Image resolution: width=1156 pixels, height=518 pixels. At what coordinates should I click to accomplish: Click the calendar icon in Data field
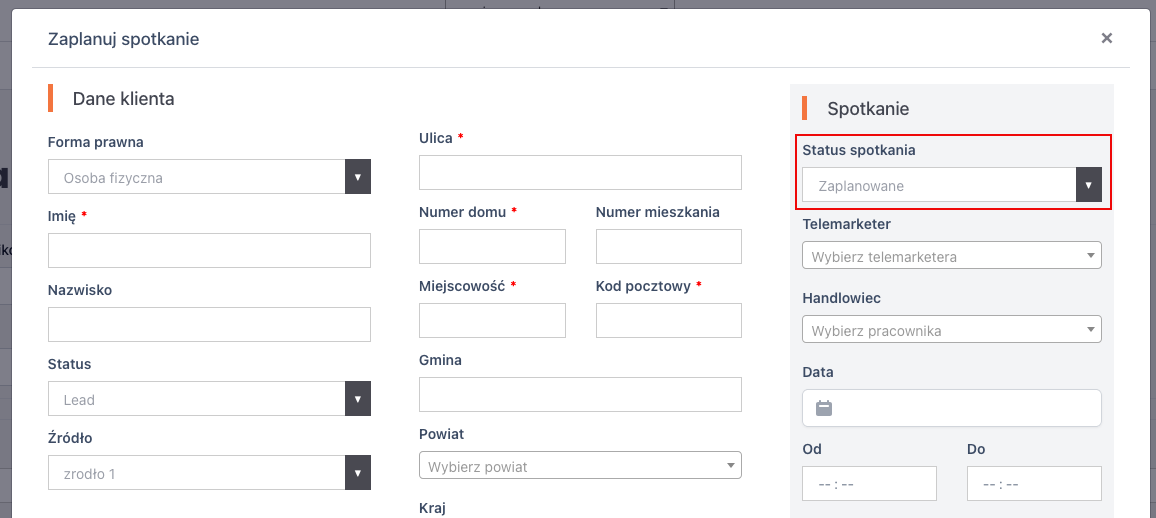point(824,408)
